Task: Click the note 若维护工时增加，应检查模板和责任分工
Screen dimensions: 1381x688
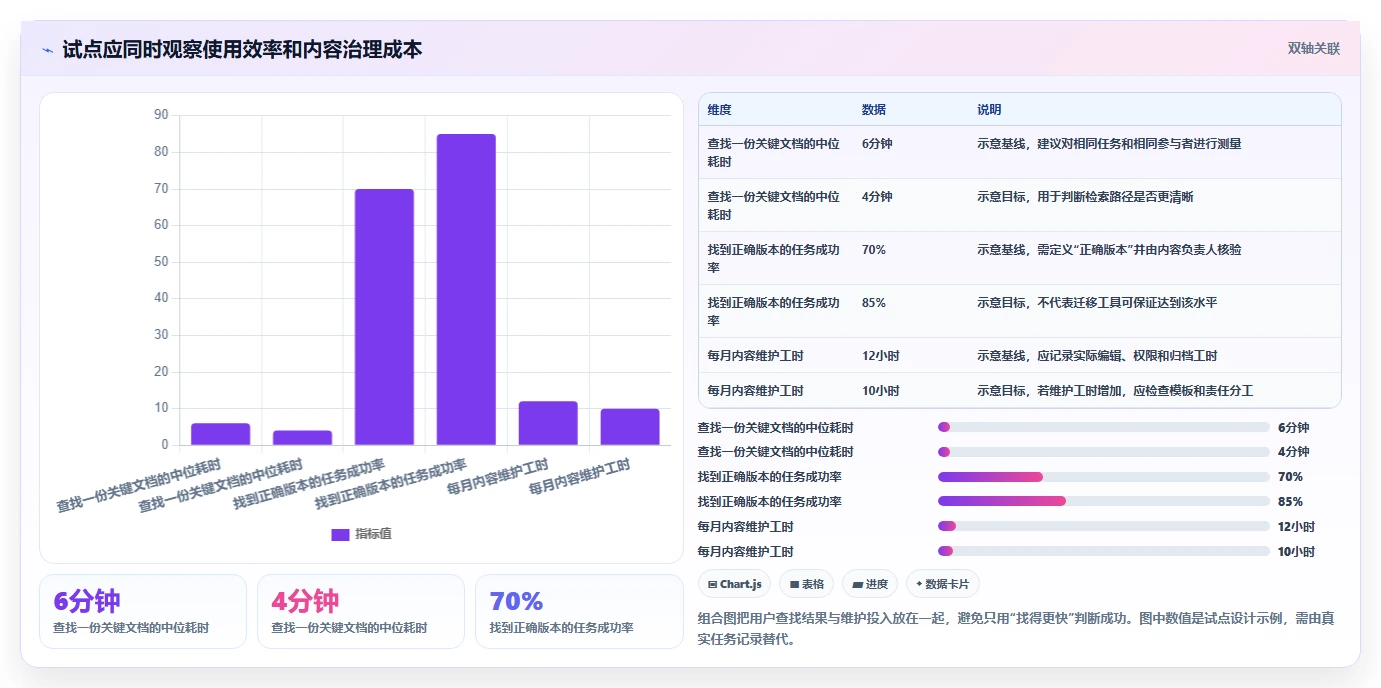Action: 1115,391
